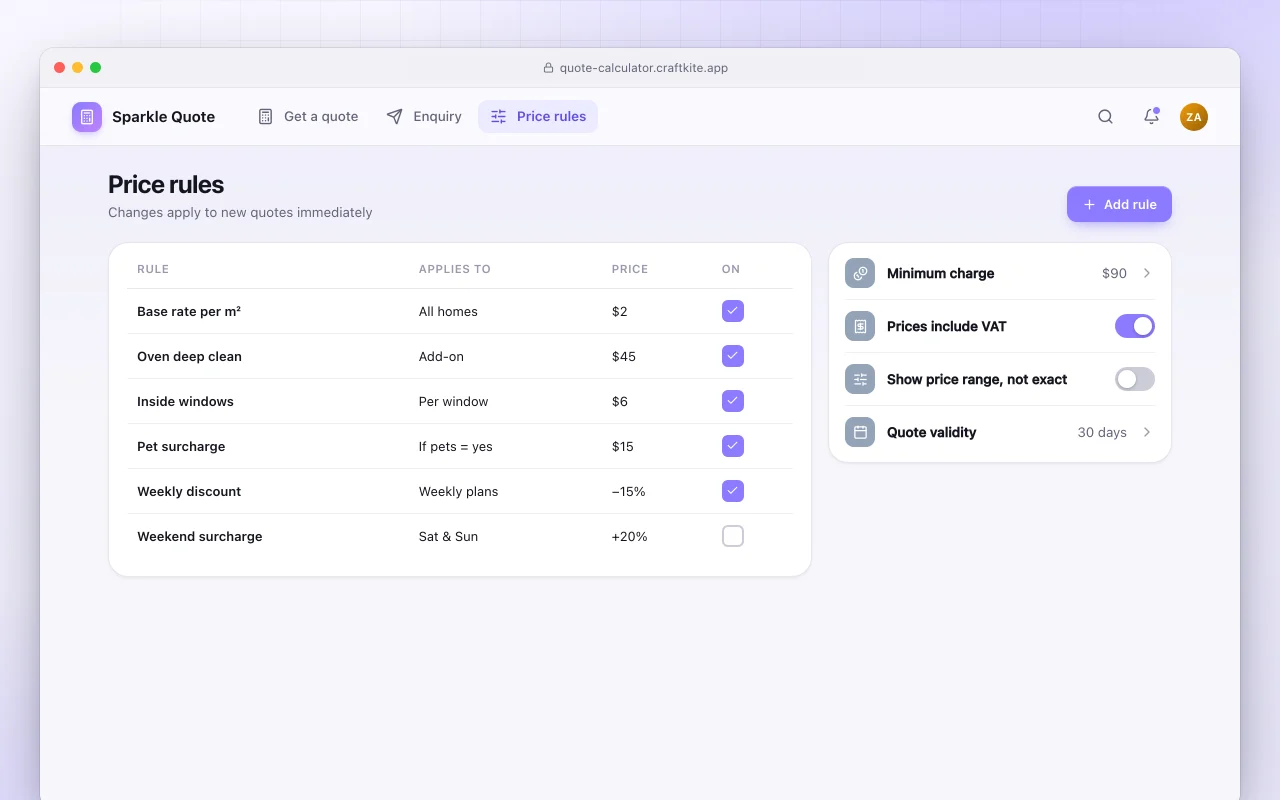Click the −15% price cell
This screenshot has height=800, width=1280.
click(629, 491)
